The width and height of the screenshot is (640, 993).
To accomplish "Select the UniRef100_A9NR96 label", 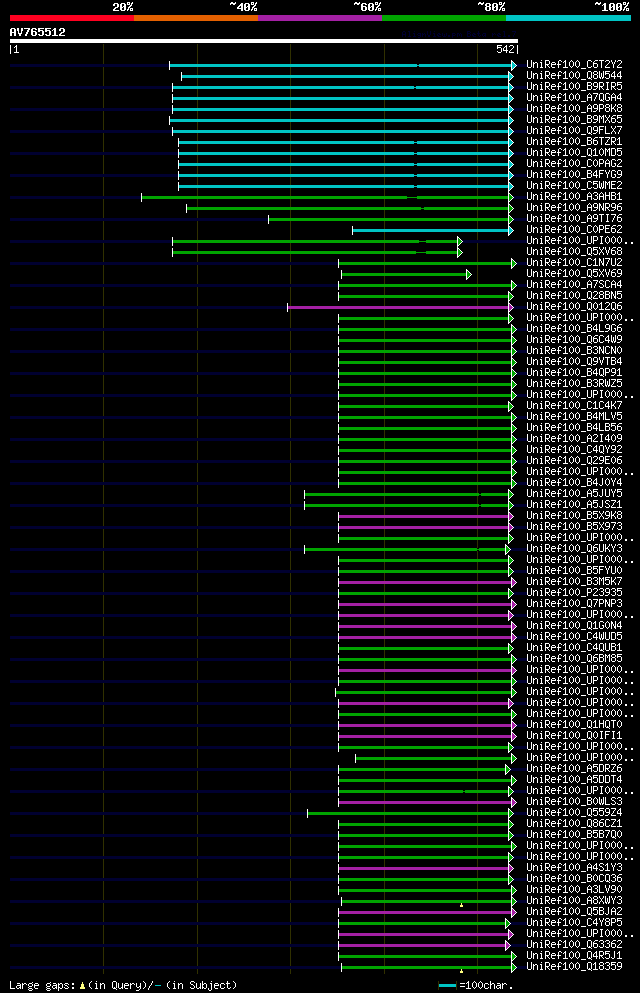I will (x=574, y=208).
